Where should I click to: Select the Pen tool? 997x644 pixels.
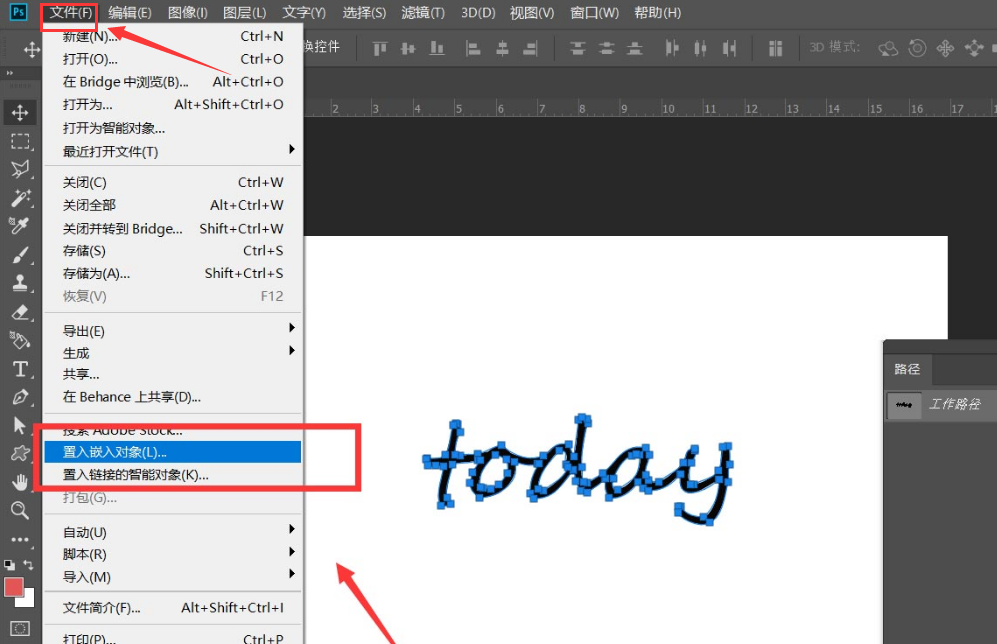[20, 397]
